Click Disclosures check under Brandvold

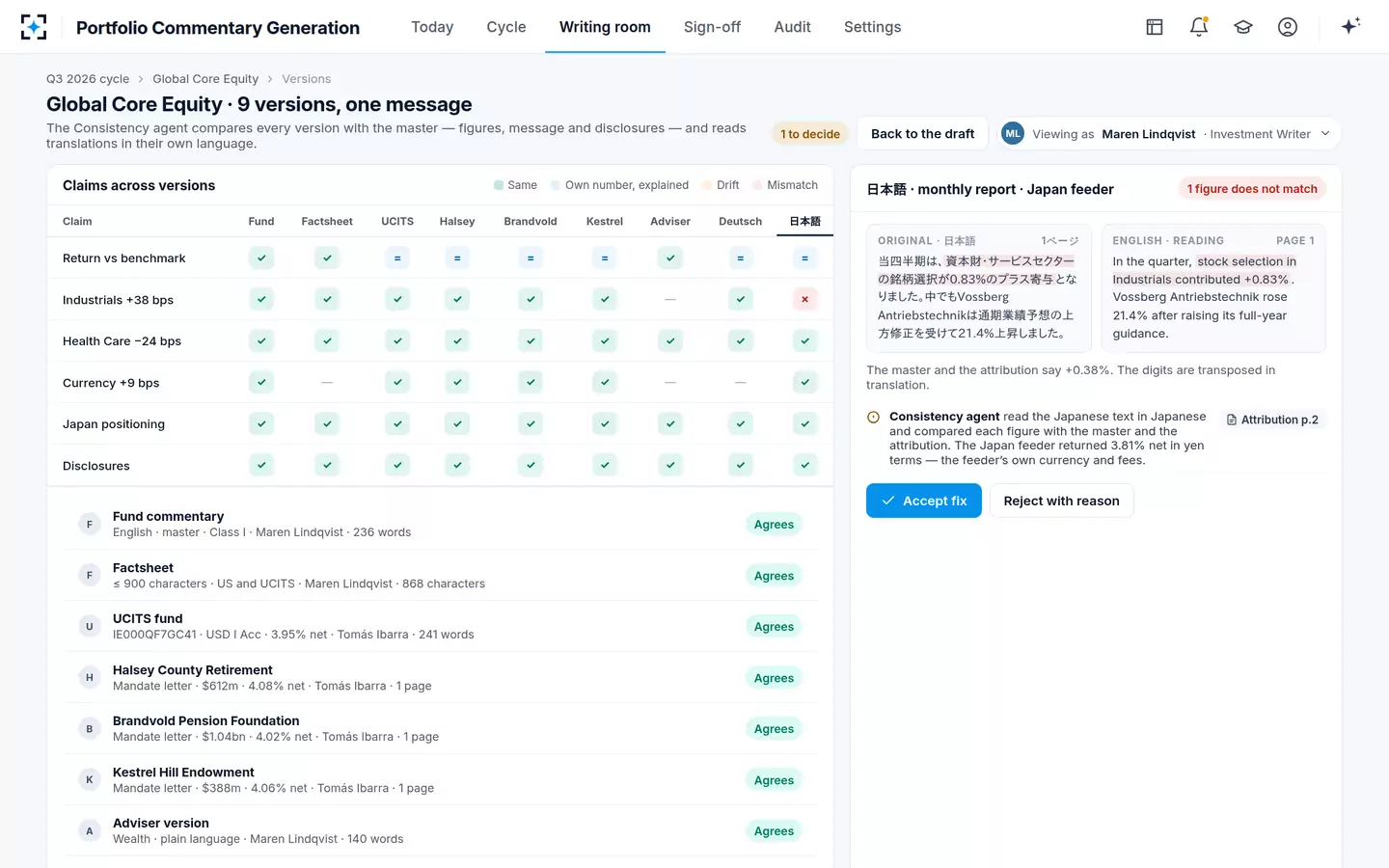(531, 466)
